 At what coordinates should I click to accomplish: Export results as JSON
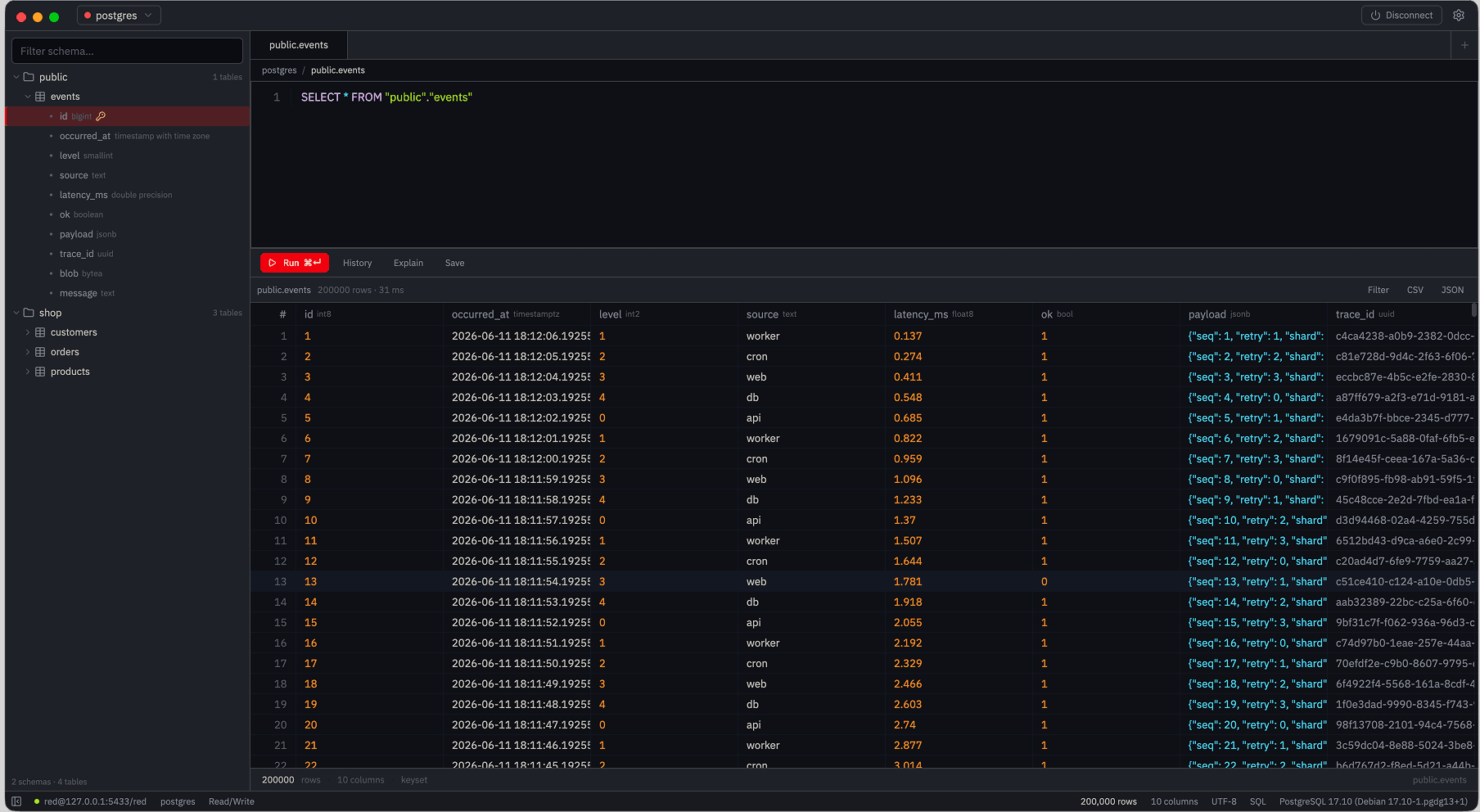tap(1453, 290)
